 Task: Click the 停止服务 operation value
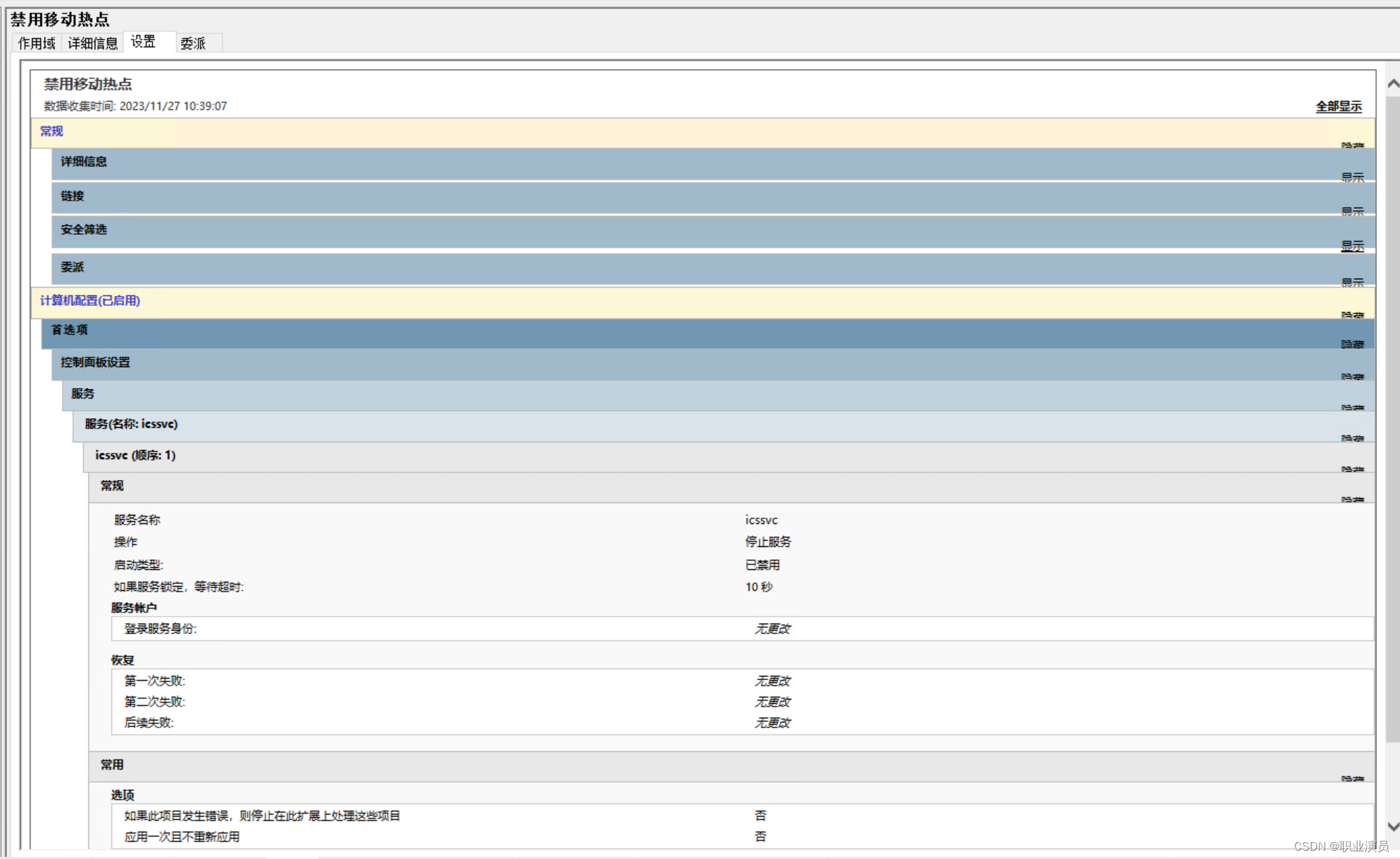click(768, 541)
